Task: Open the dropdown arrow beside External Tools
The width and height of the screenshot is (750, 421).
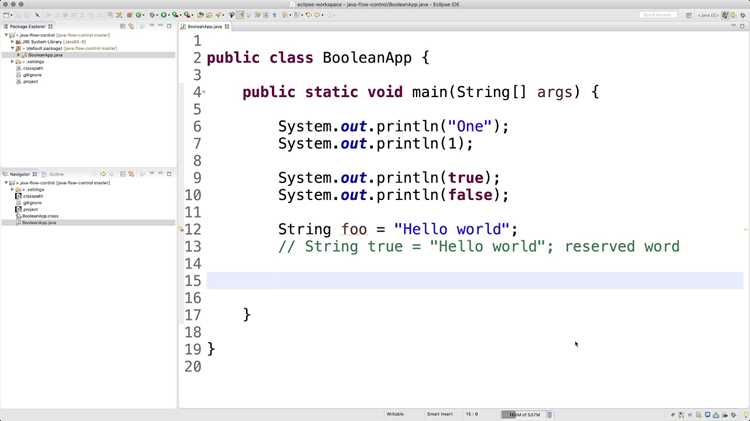Action: click(x=192, y=15)
